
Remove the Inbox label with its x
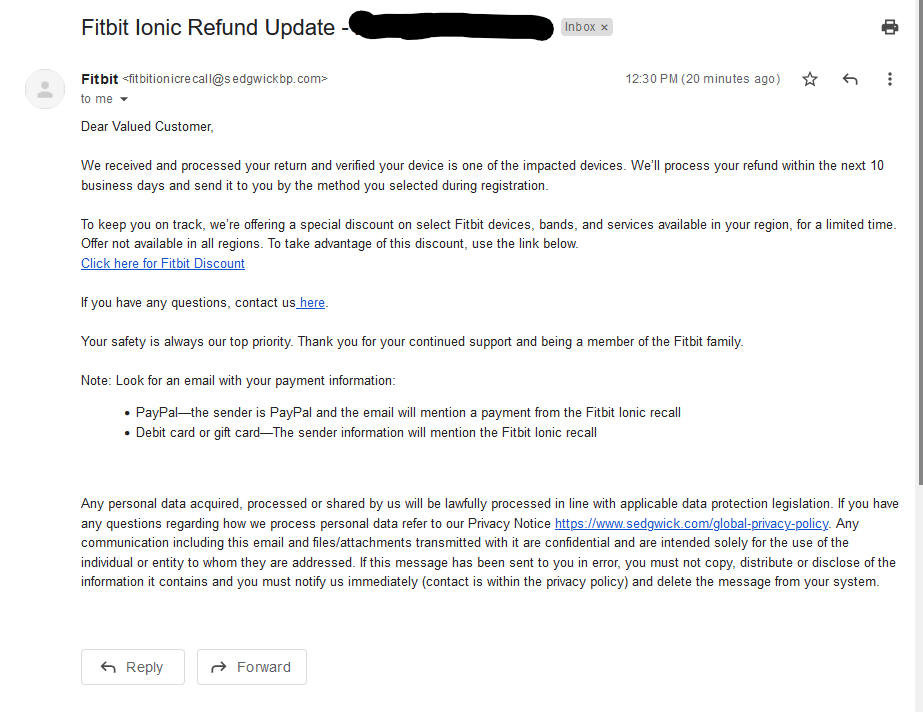coord(604,28)
